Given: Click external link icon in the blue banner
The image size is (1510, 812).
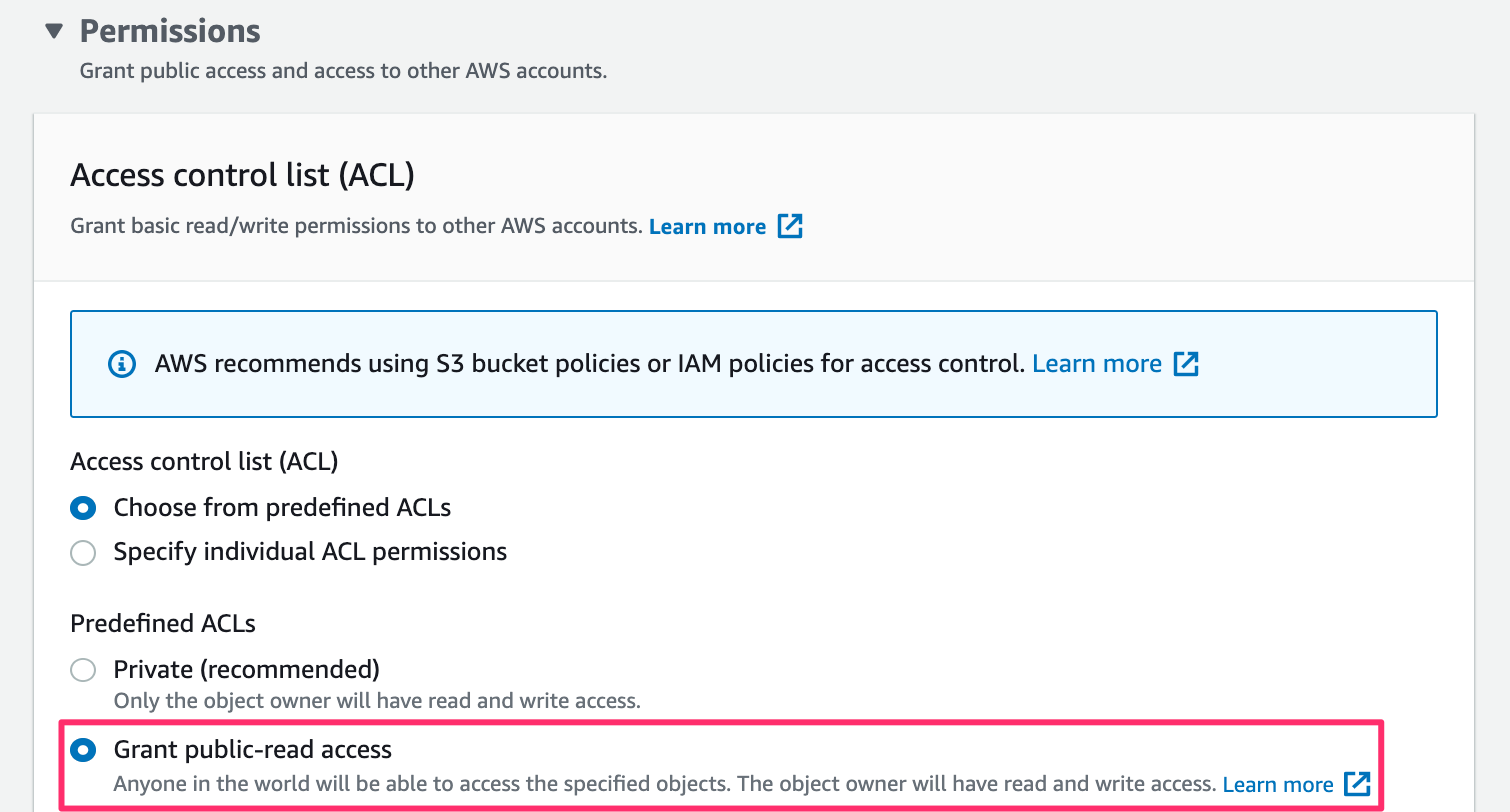Looking at the screenshot, I should 1185,364.
